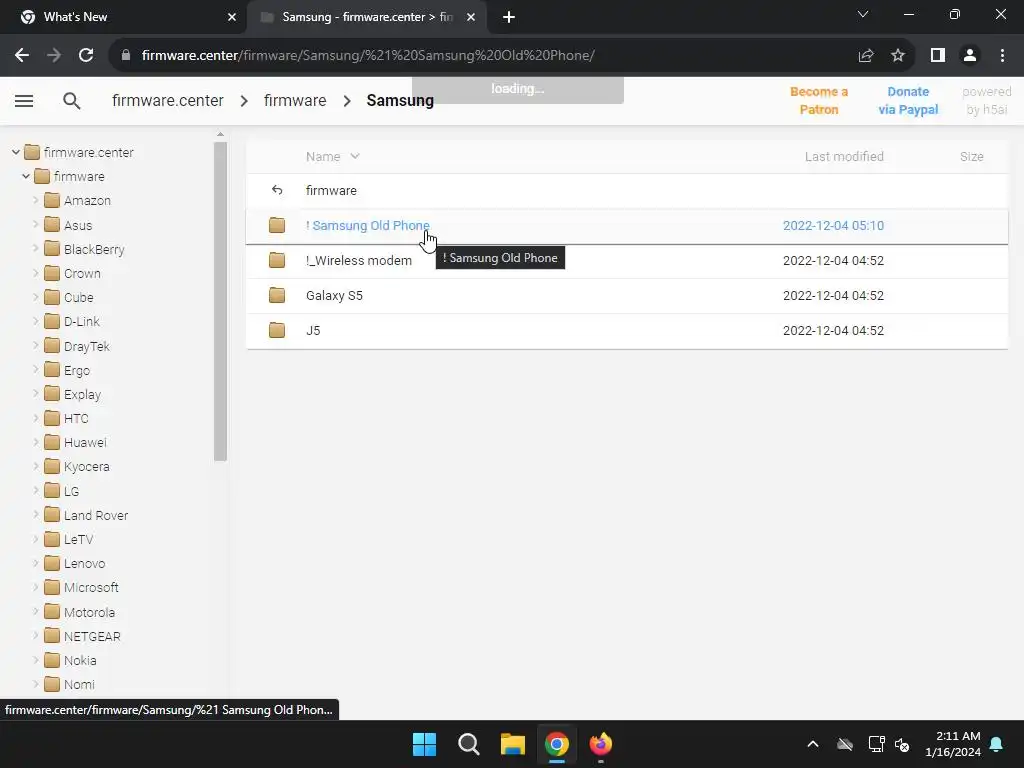Collapse the firmware.center tree node
The image size is (1024, 768).
(x=16, y=152)
